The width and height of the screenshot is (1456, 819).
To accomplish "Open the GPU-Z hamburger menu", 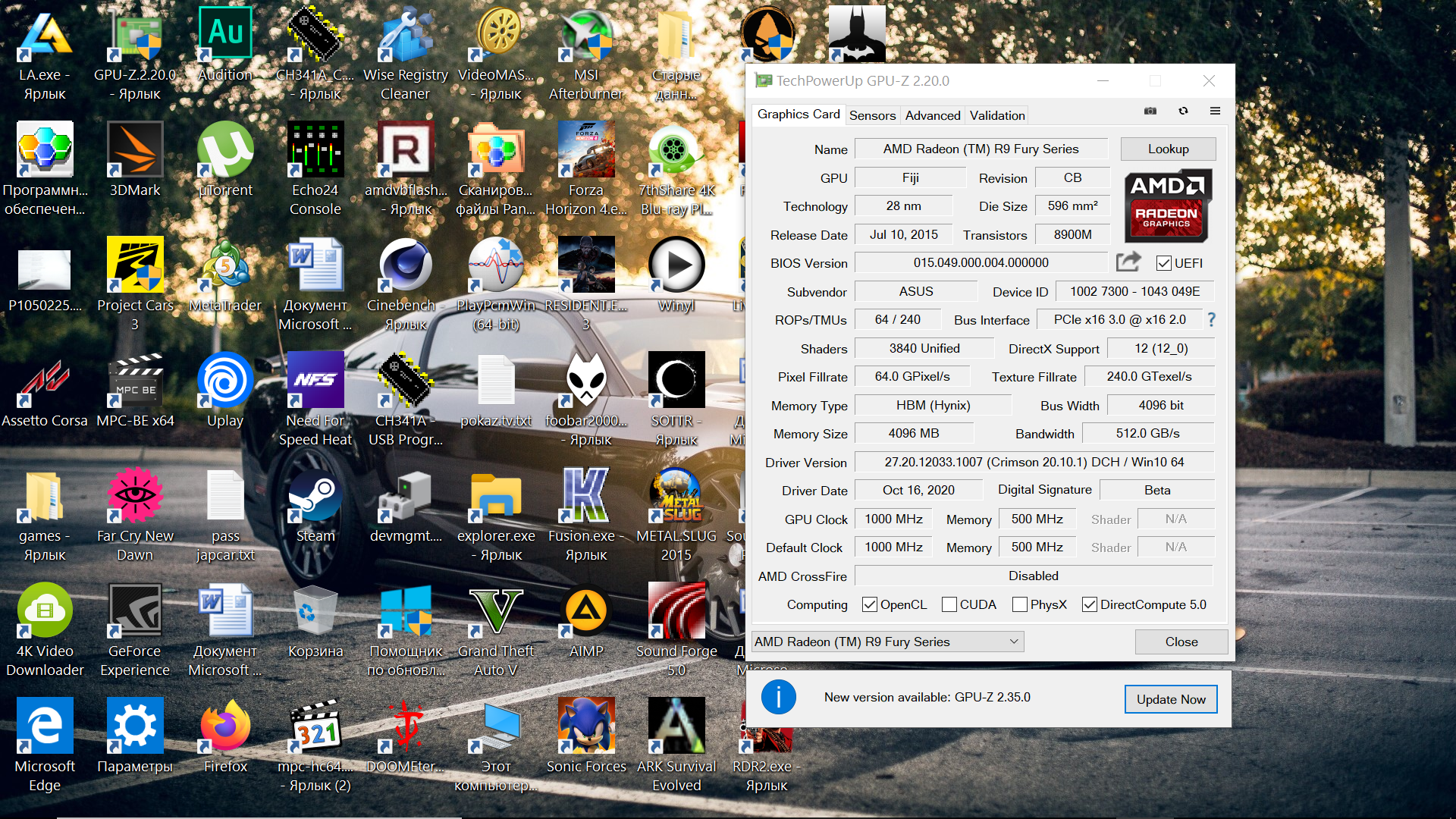I will (x=1215, y=111).
